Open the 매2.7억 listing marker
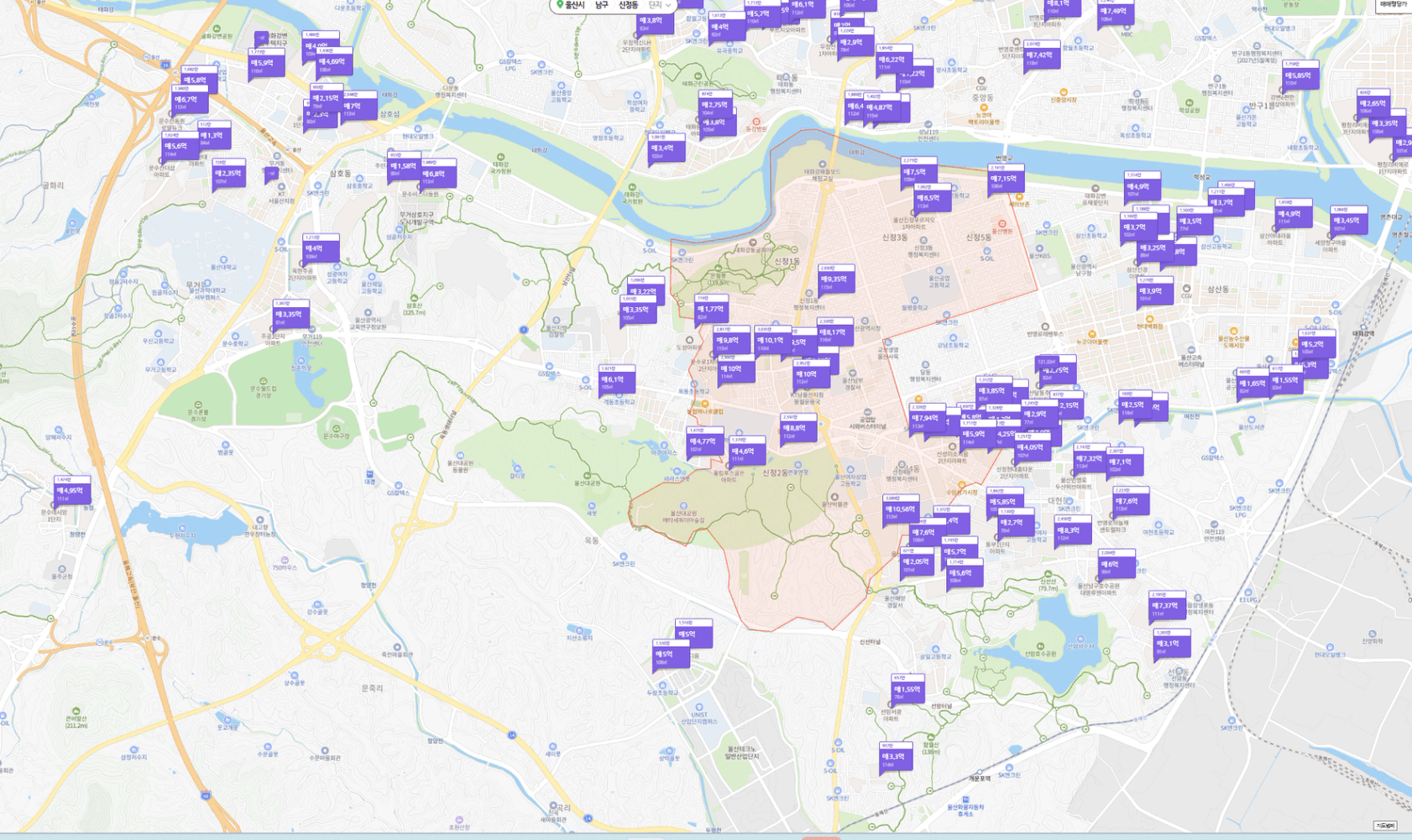Screen dimensions: 1412x840 point(1016,523)
